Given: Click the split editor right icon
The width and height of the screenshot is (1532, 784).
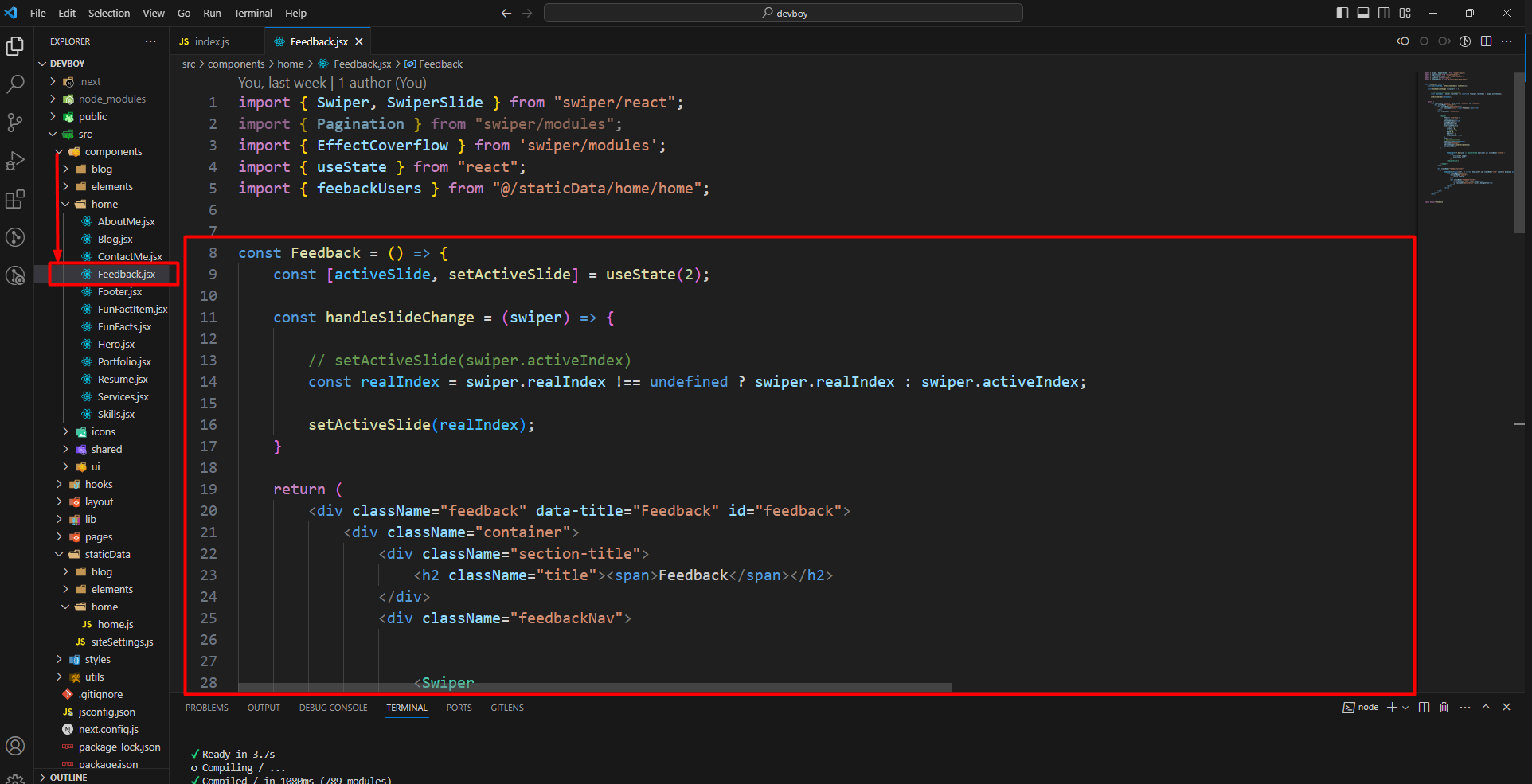Looking at the screenshot, I should 1486,41.
